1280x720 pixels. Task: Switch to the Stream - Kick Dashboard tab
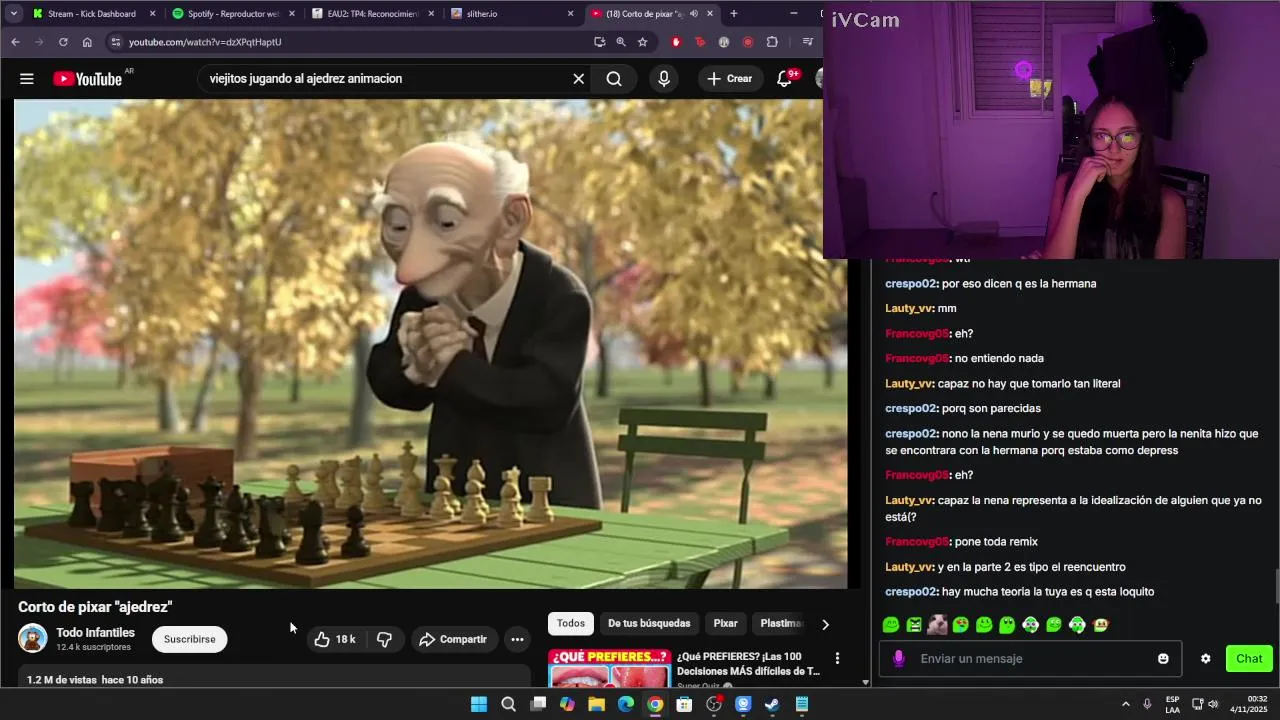click(x=92, y=14)
